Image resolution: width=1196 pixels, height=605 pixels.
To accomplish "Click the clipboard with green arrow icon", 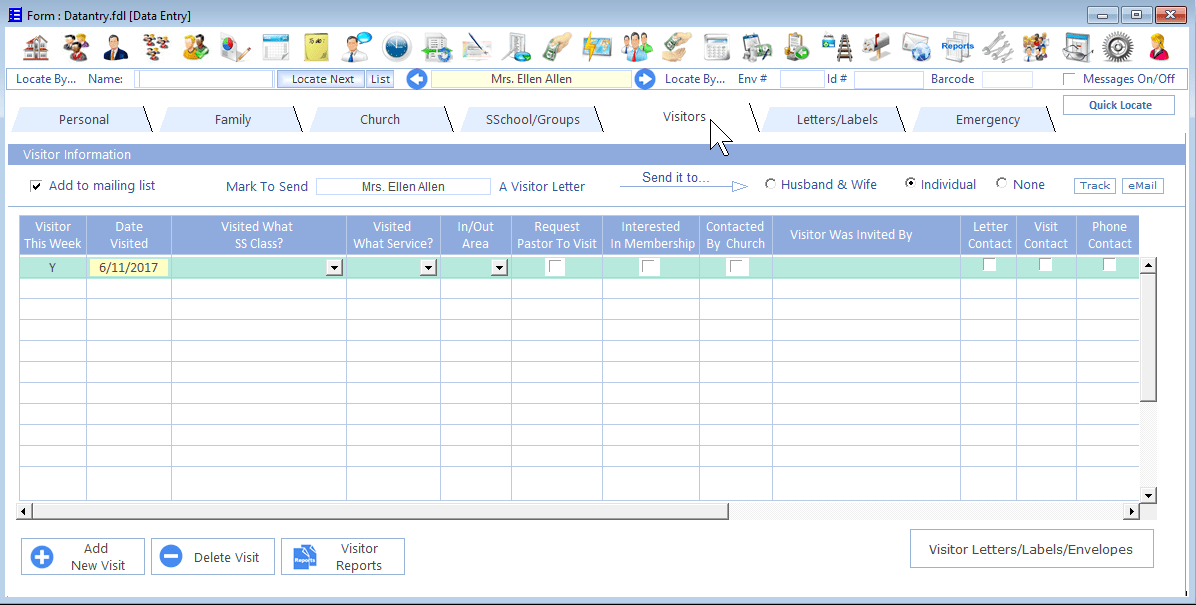I will coord(796,47).
